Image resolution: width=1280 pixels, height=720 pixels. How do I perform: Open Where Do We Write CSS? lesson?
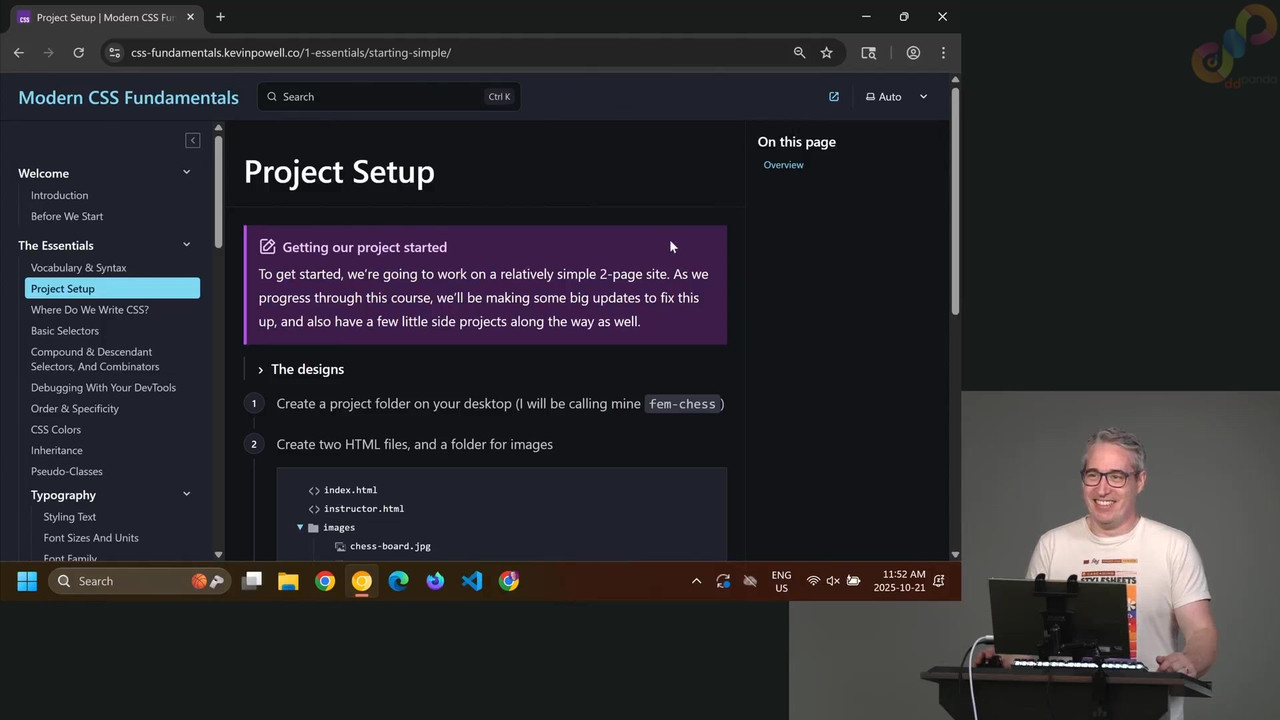(90, 310)
